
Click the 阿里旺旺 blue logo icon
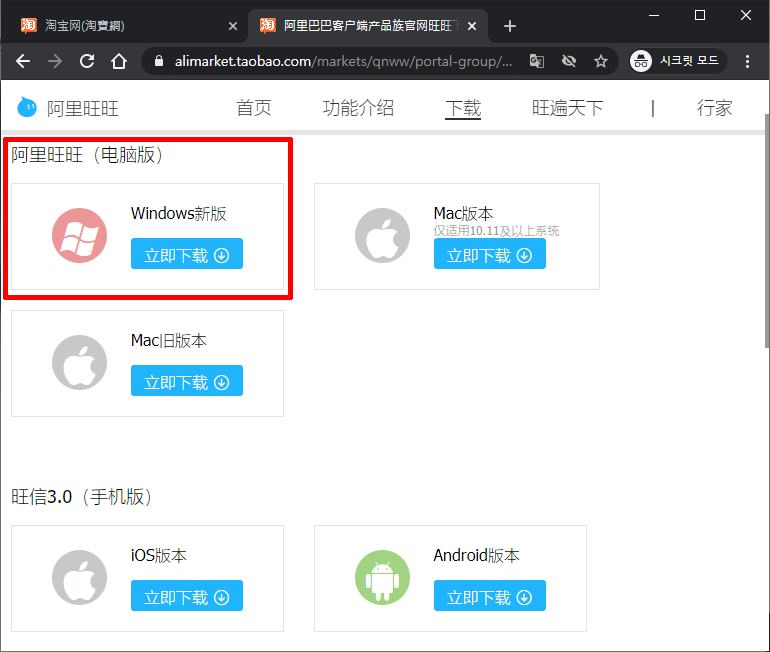pyautogui.click(x=27, y=107)
